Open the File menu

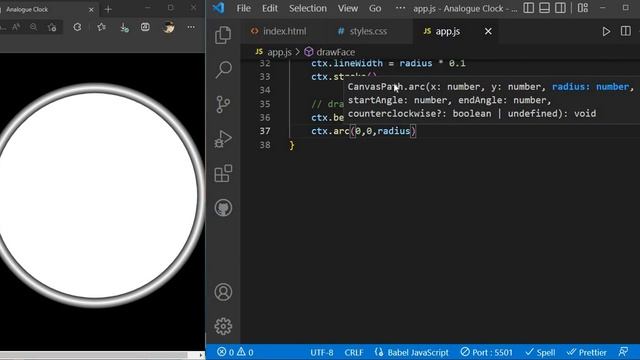point(244,8)
